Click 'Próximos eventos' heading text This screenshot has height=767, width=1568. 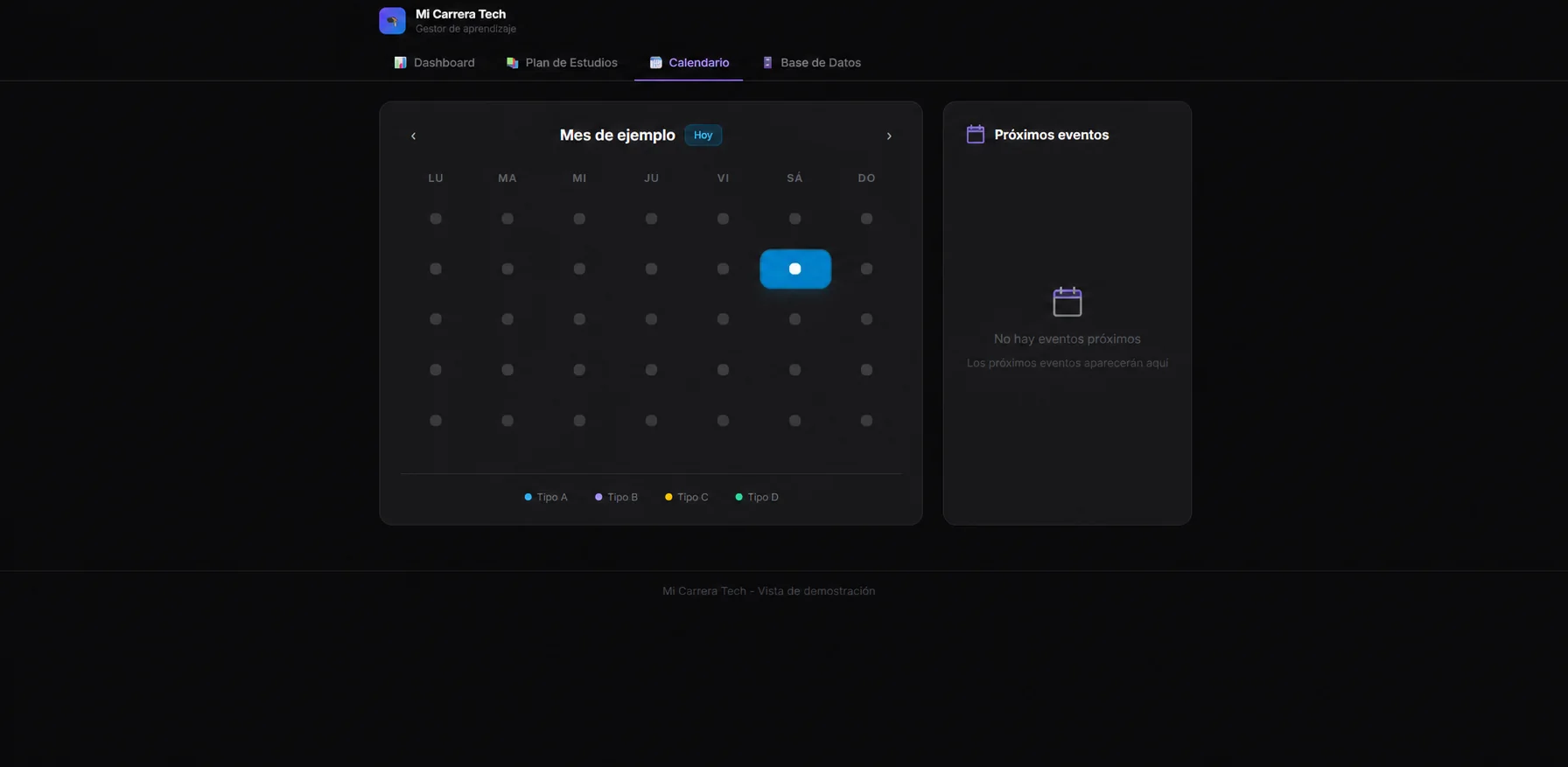pyautogui.click(x=1052, y=135)
